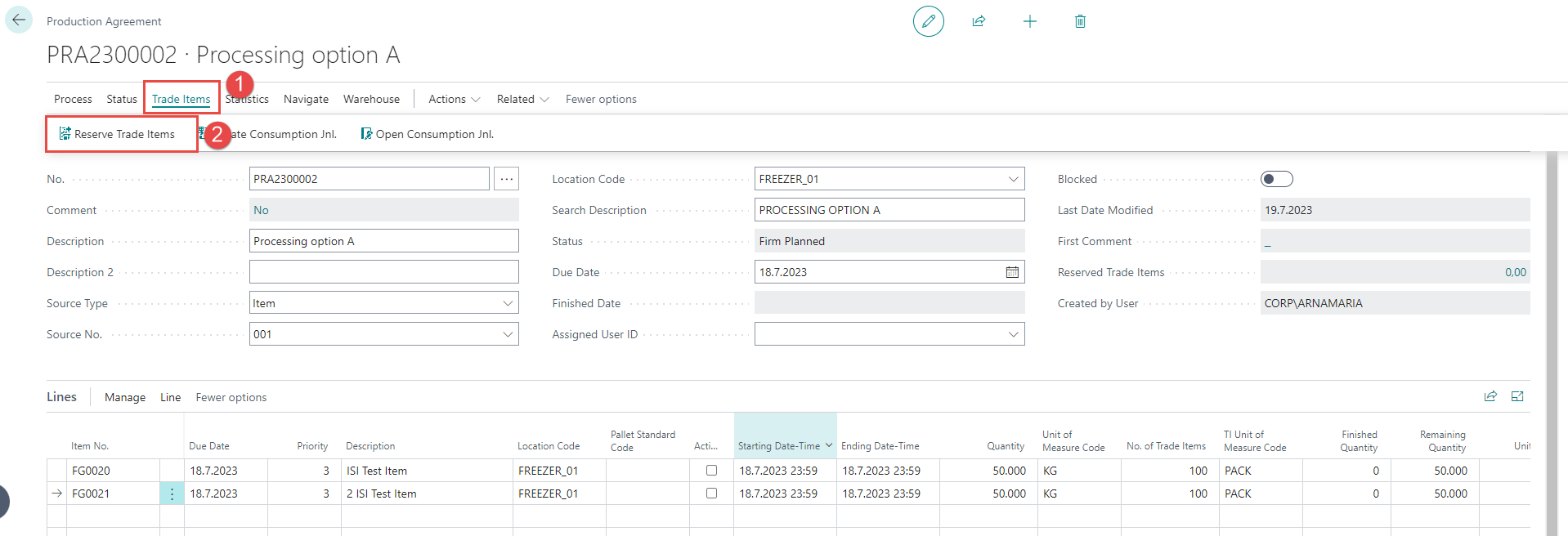This screenshot has height=536, width=1568.
Task: Open the Trade Items tab
Action: tap(181, 99)
